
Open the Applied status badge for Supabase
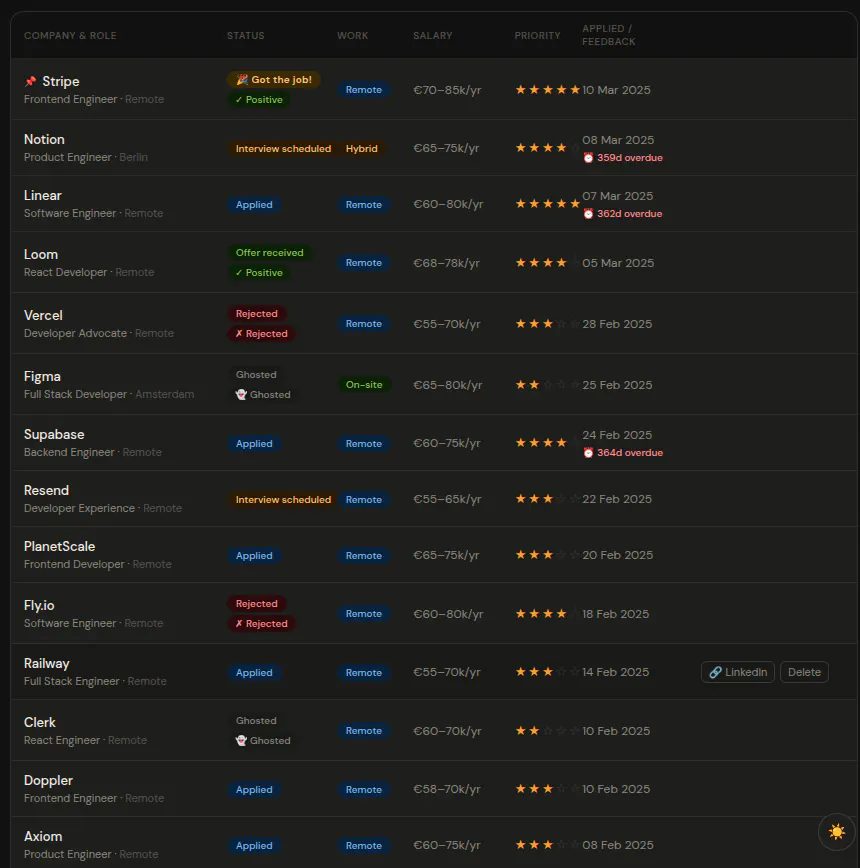(254, 444)
